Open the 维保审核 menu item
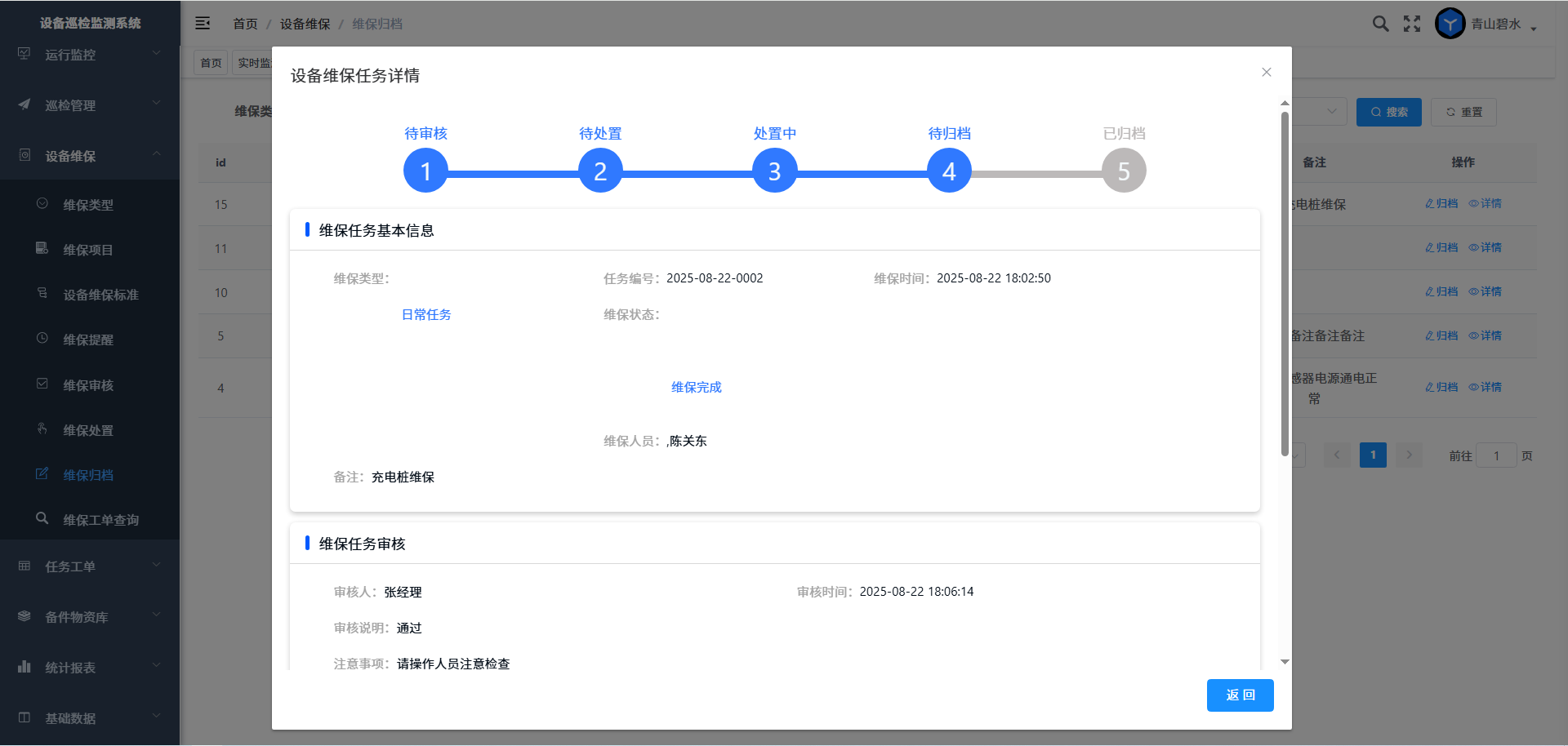The image size is (1568, 746). (x=88, y=385)
